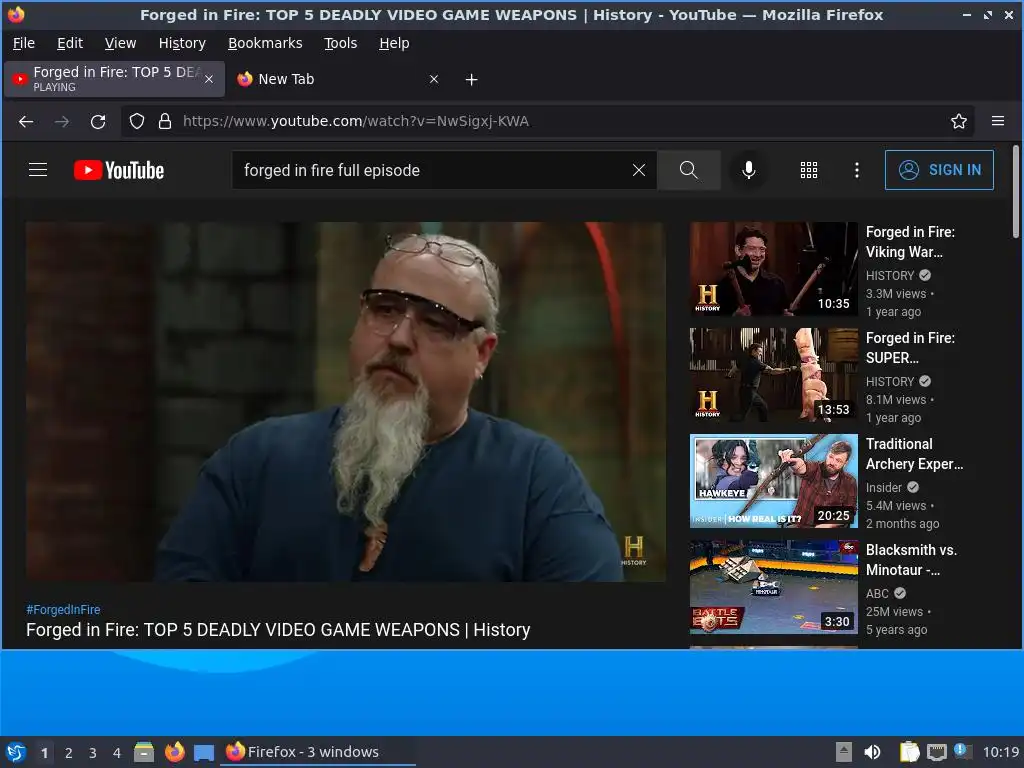Open the removable media eject tray icon
1024x768 pixels.
844,752
